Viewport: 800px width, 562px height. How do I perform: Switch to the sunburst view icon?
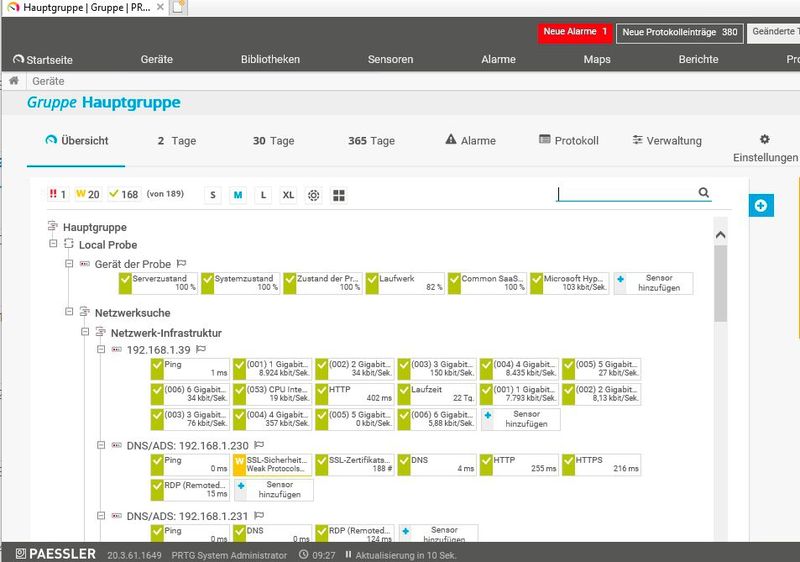pos(313,195)
